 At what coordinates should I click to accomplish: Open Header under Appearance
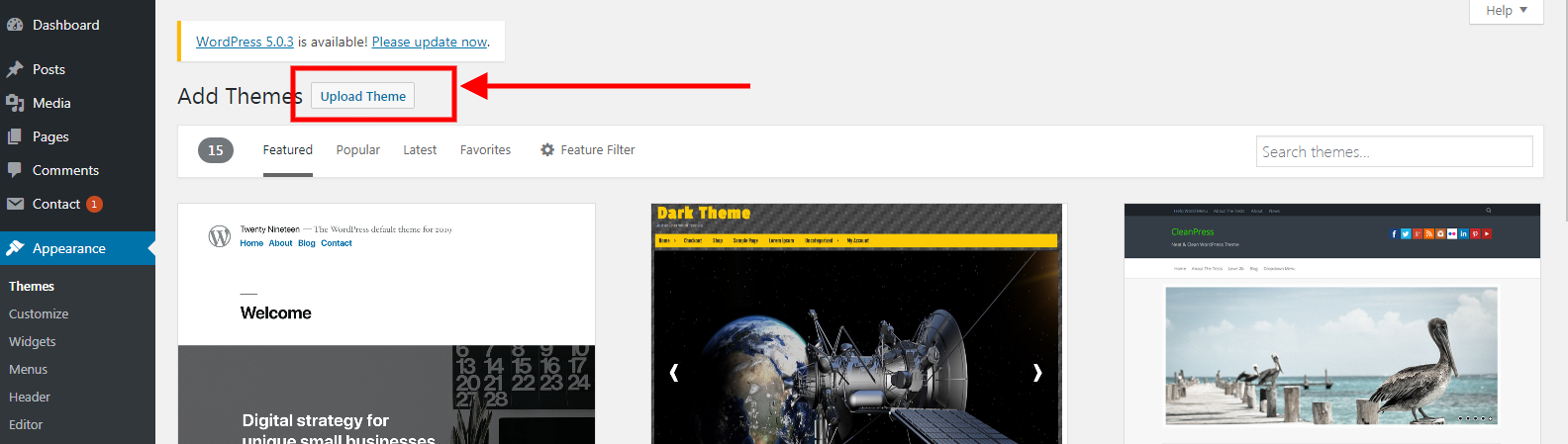(30, 397)
